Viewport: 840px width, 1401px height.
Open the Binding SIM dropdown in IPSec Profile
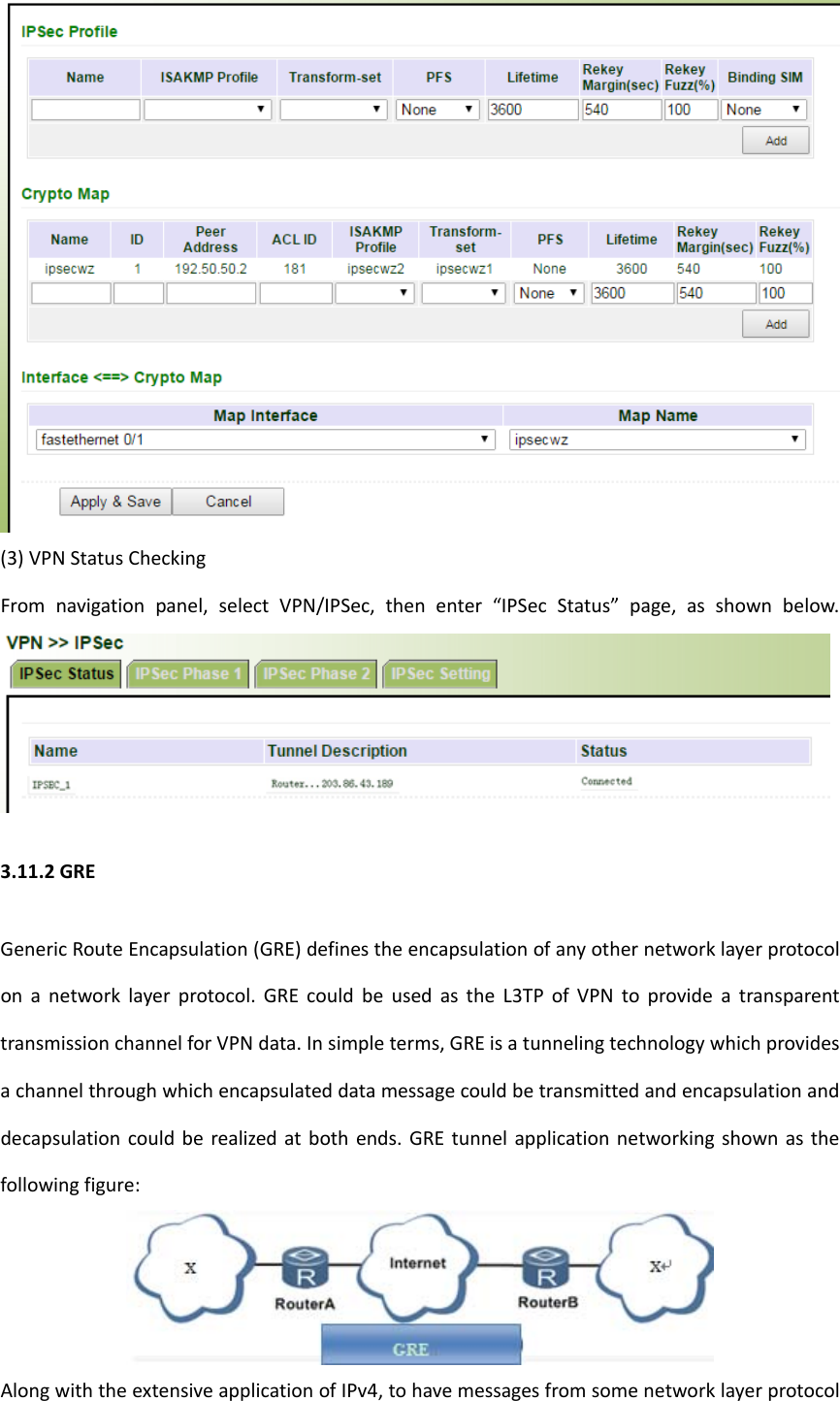point(763,110)
